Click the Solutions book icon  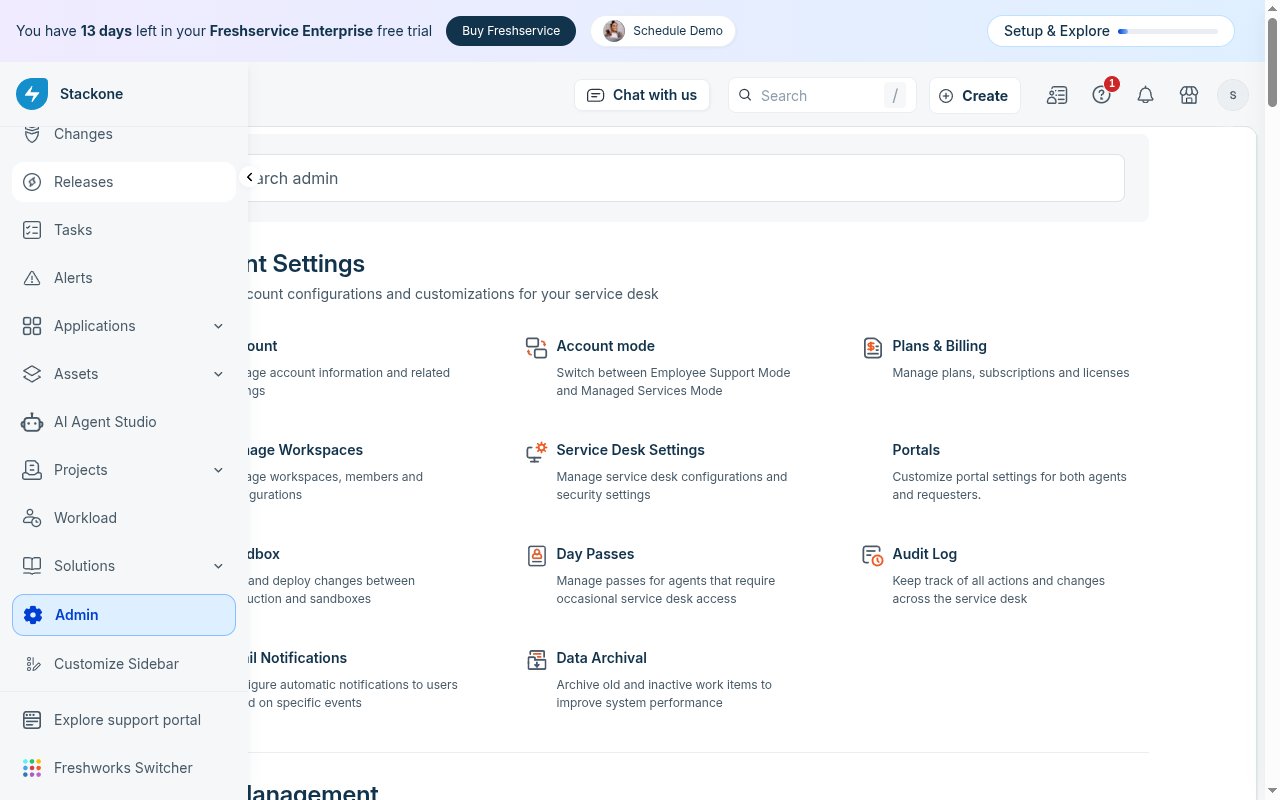pyautogui.click(x=32, y=566)
